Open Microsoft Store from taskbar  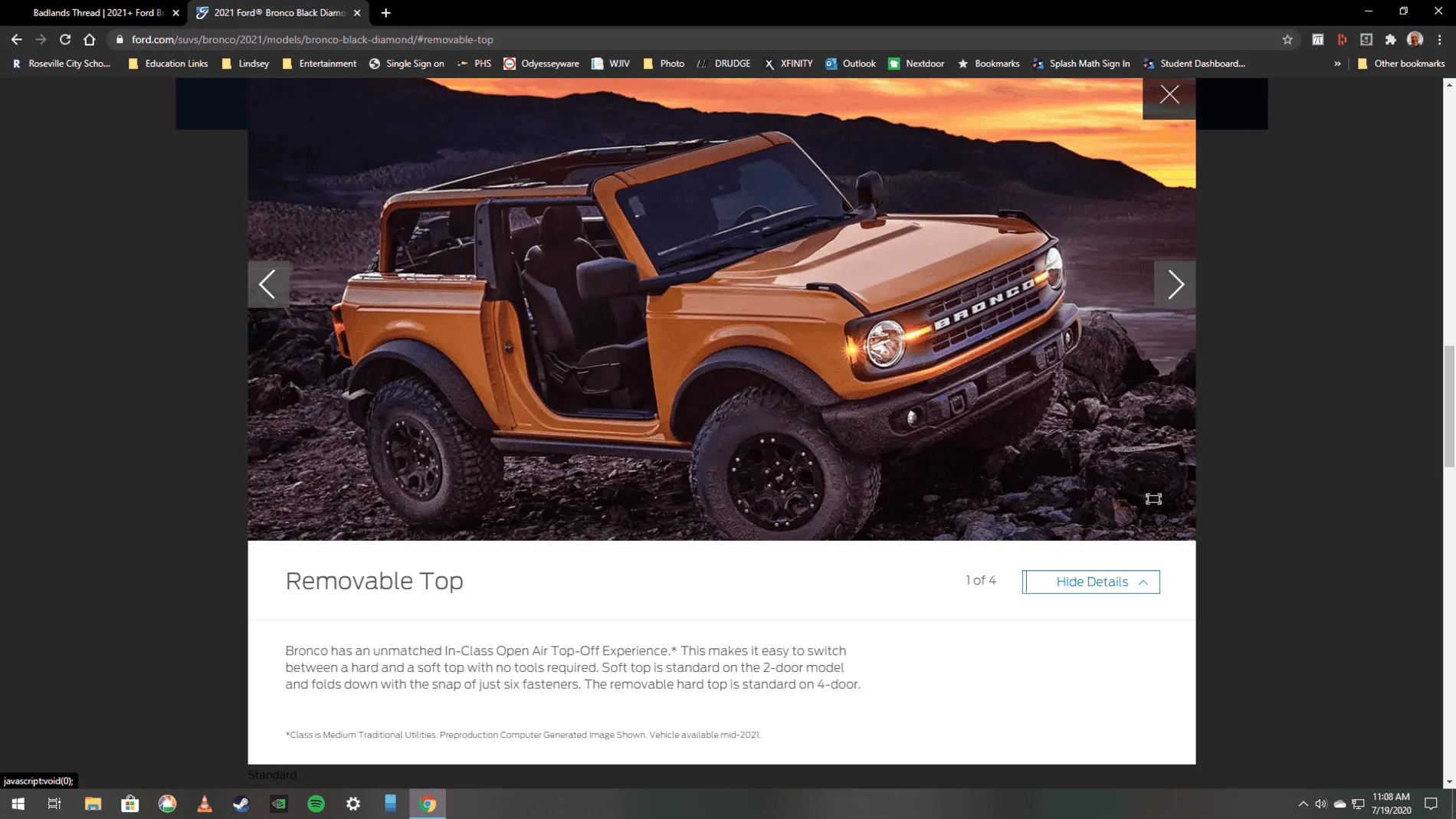[x=130, y=804]
